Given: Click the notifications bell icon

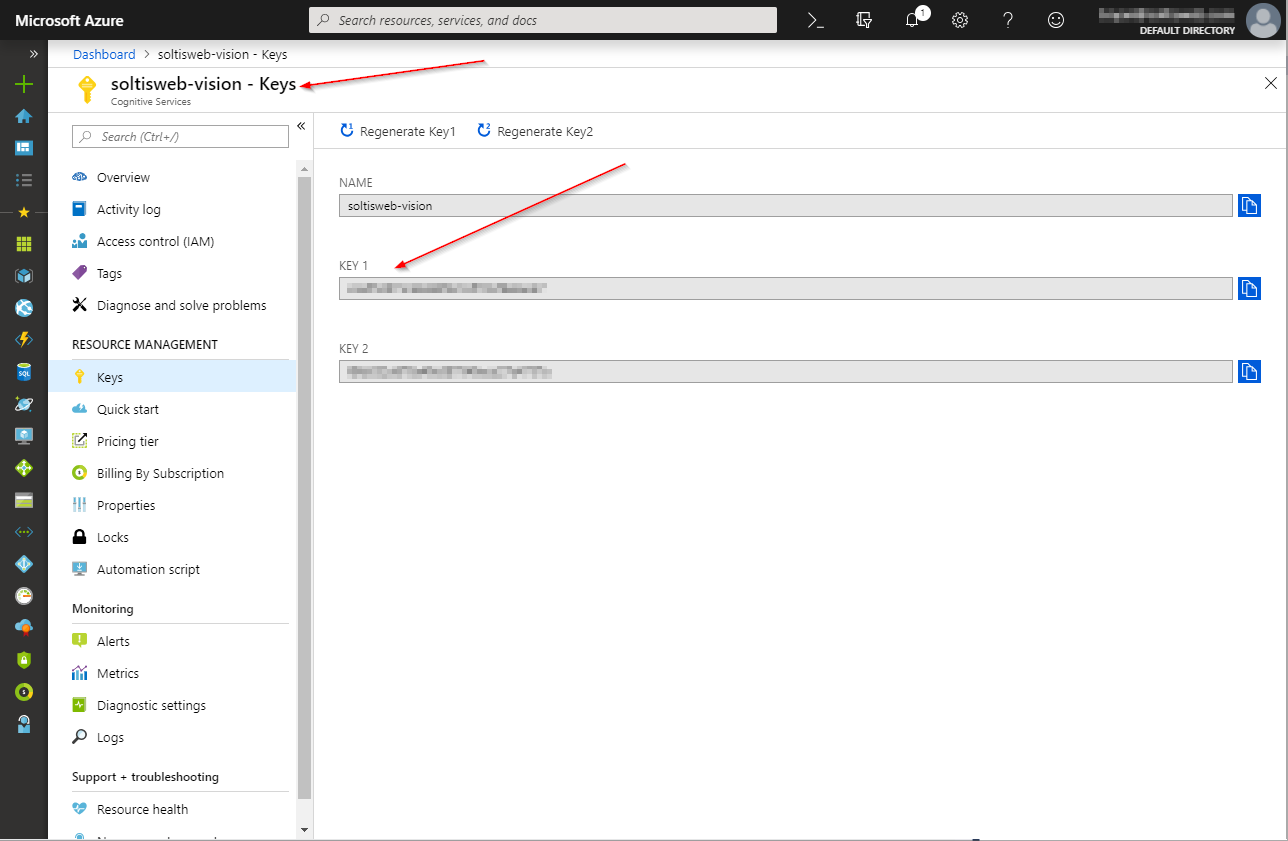Looking at the screenshot, I should pyautogui.click(x=912, y=20).
